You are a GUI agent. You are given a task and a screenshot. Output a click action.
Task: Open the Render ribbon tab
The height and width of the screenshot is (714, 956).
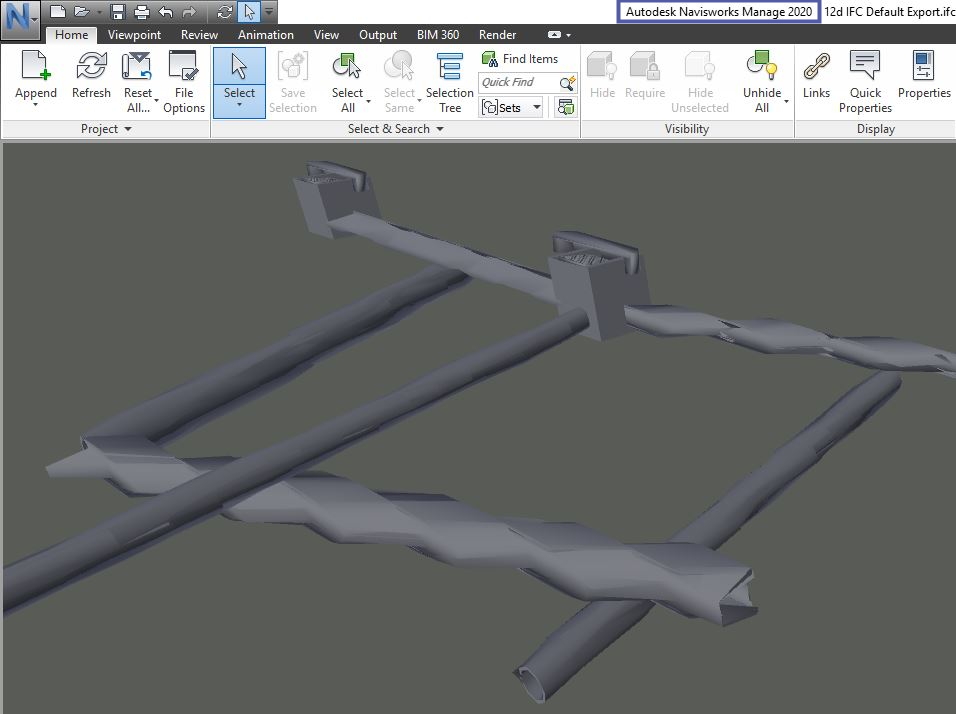click(498, 35)
